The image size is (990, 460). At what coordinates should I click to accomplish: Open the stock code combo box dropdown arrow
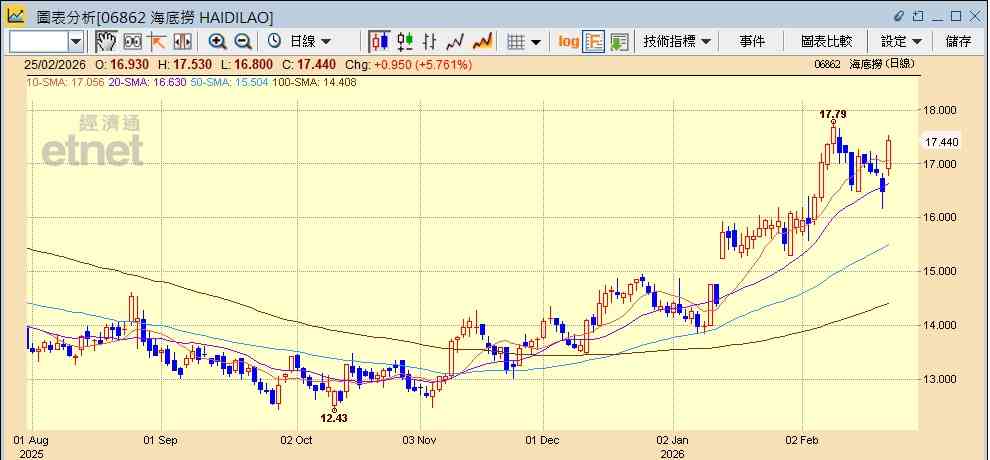pyautogui.click(x=76, y=42)
